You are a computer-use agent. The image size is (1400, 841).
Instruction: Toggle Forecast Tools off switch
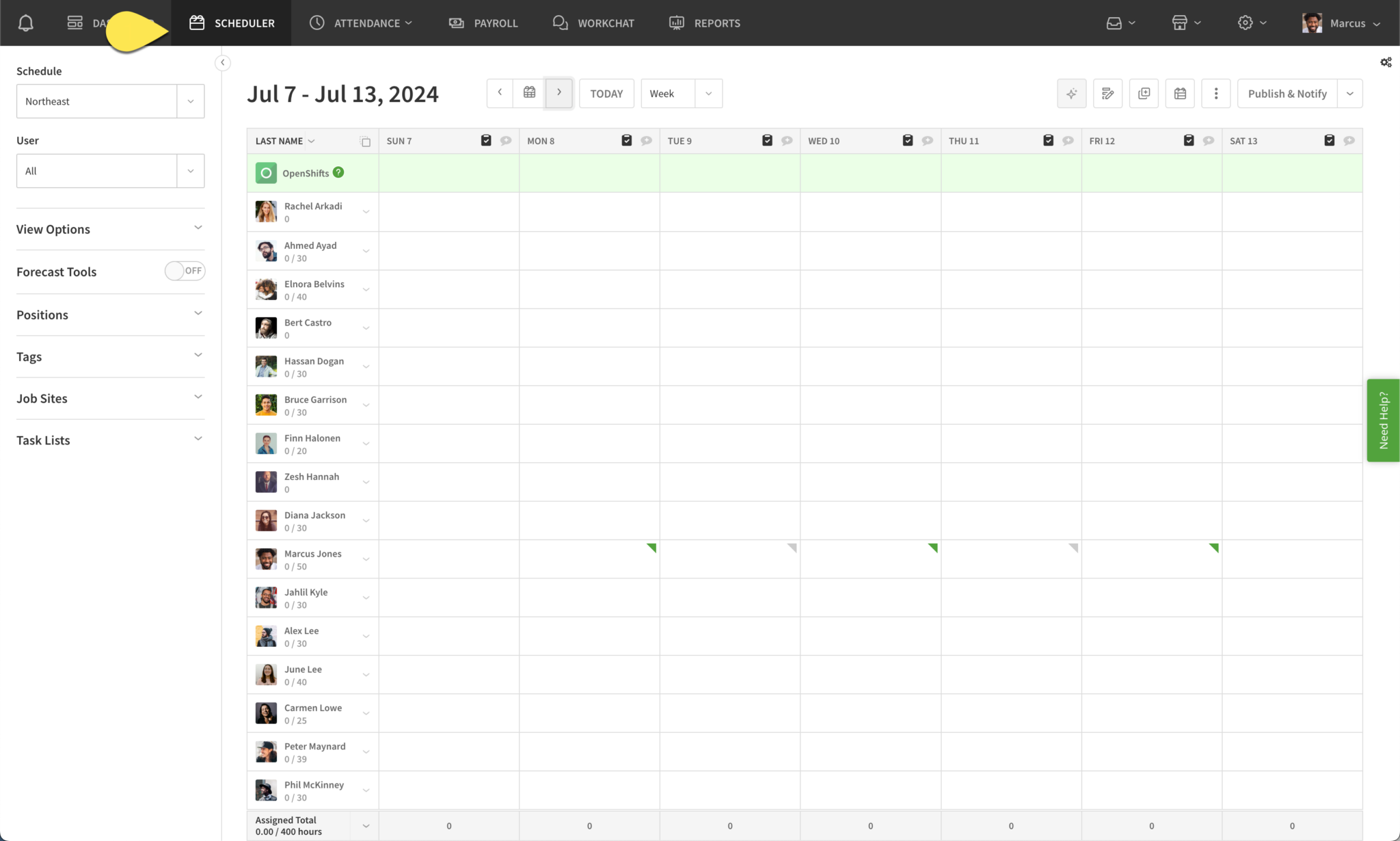[184, 271]
